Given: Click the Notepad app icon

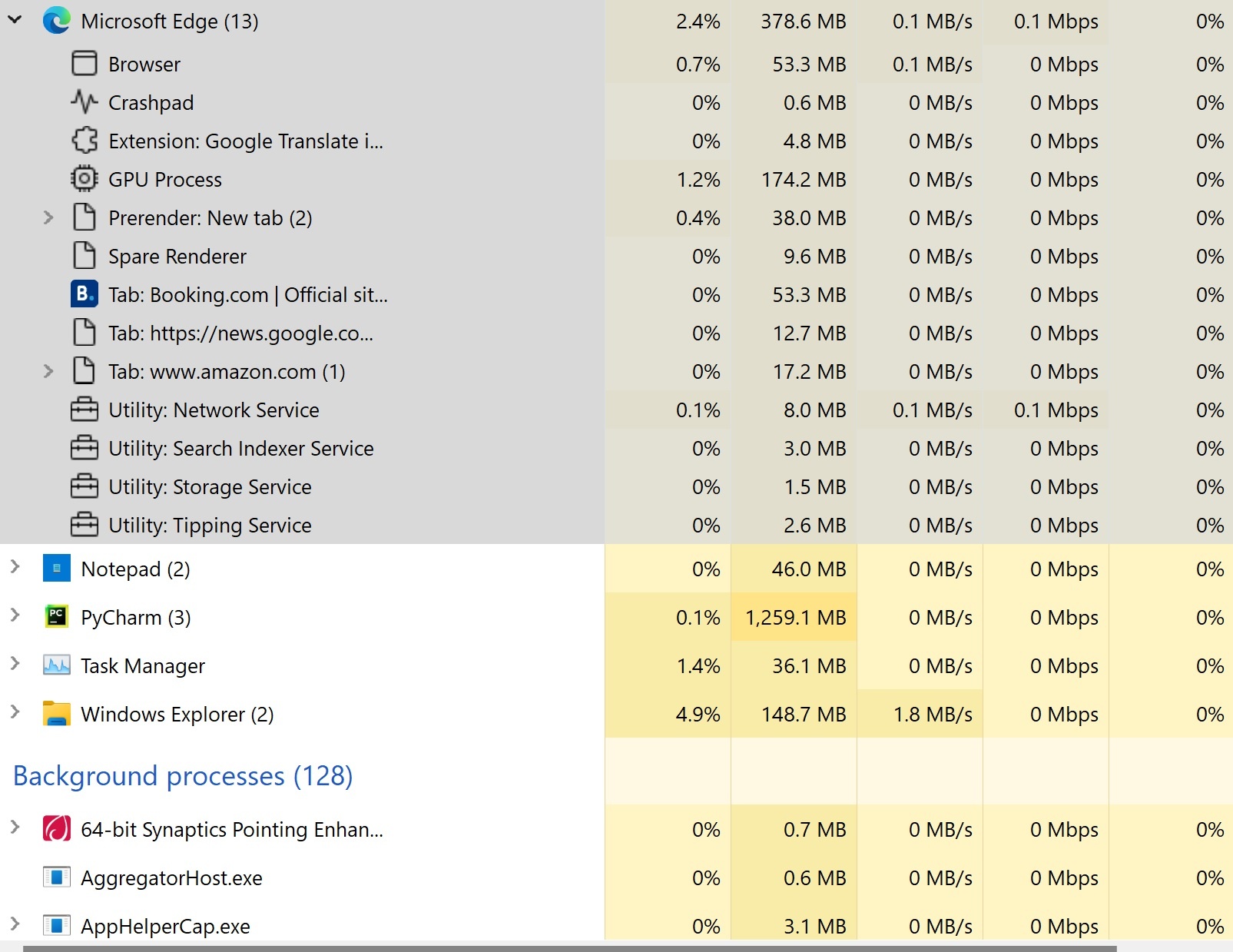Looking at the screenshot, I should [x=56, y=569].
